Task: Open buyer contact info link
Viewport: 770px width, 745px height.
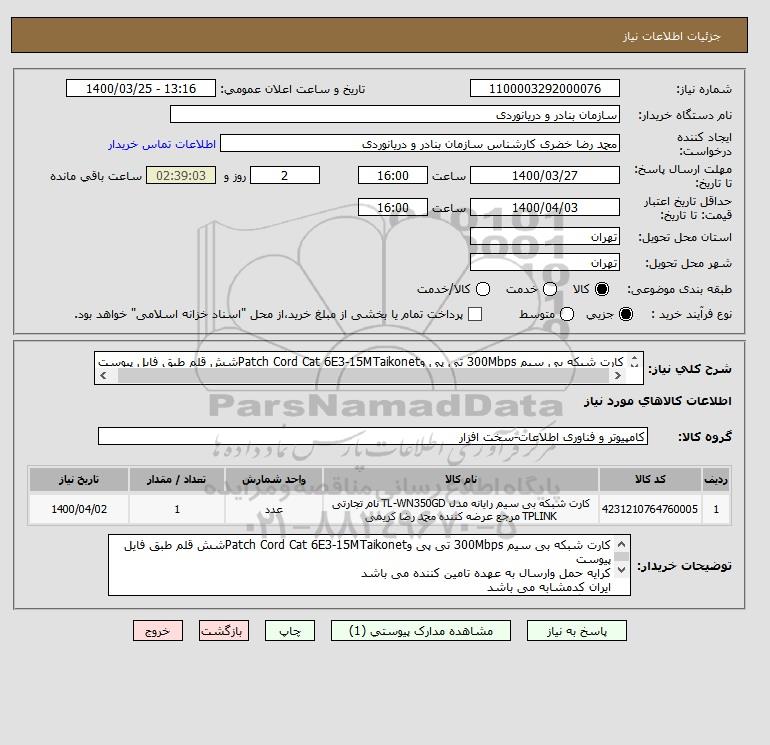Action: click(162, 144)
